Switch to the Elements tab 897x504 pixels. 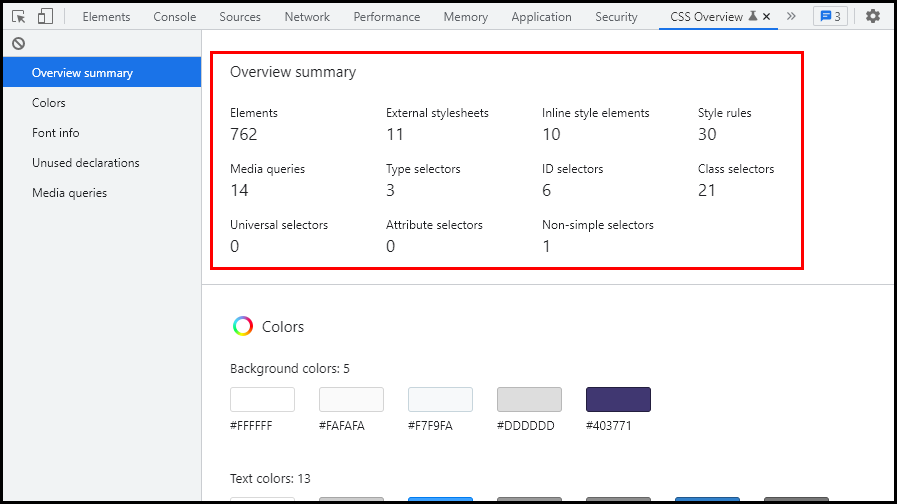pos(106,17)
